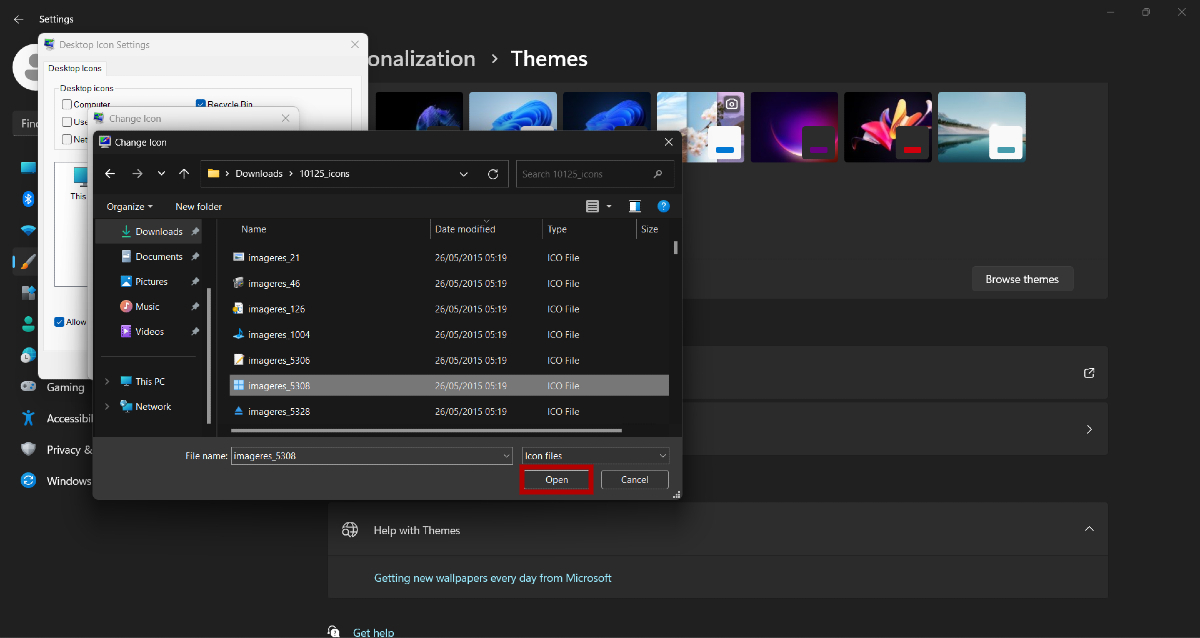
Task: Toggle Allow themes to change icons checkbox
Action: (59, 322)
